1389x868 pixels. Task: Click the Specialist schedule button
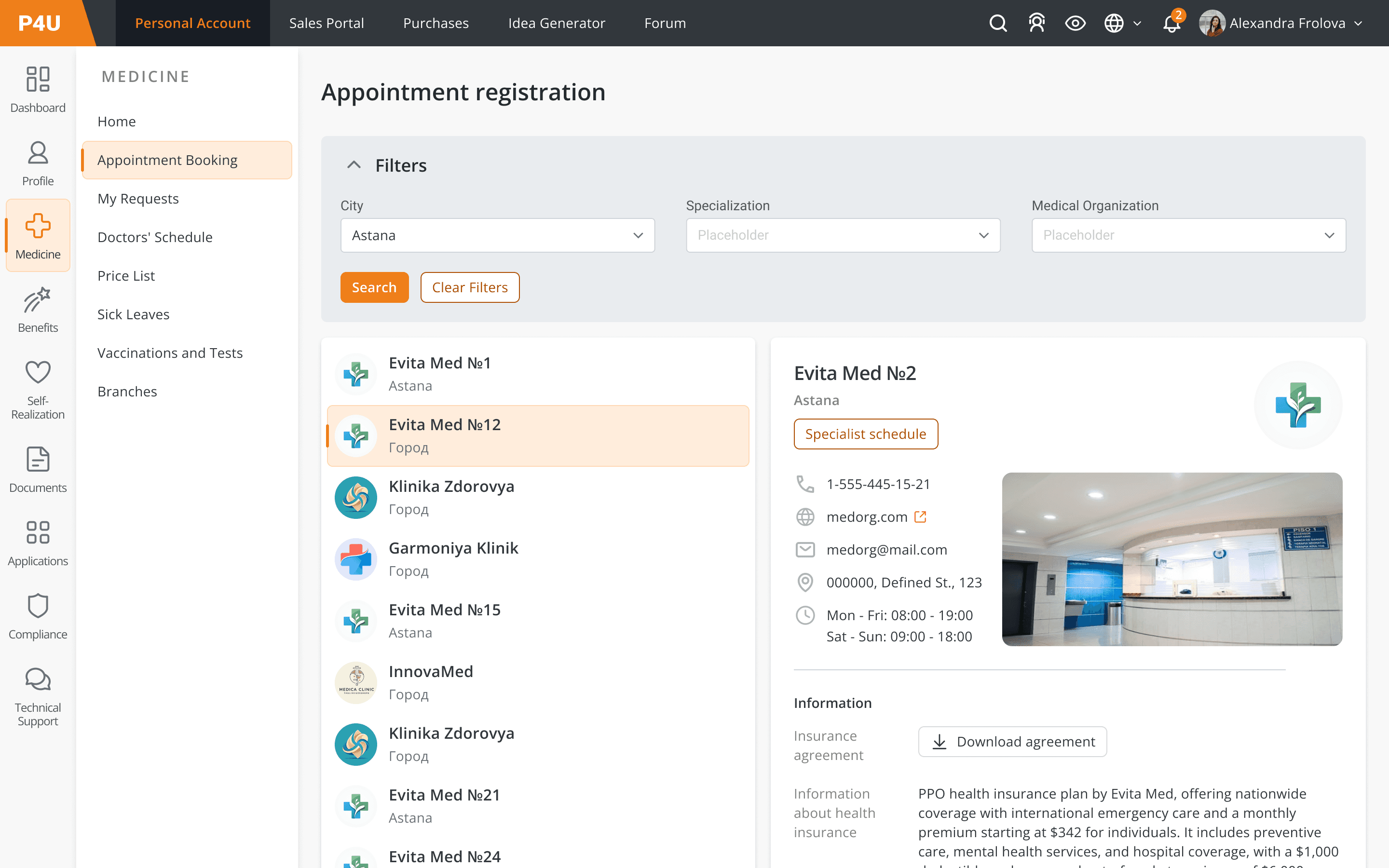866,434
